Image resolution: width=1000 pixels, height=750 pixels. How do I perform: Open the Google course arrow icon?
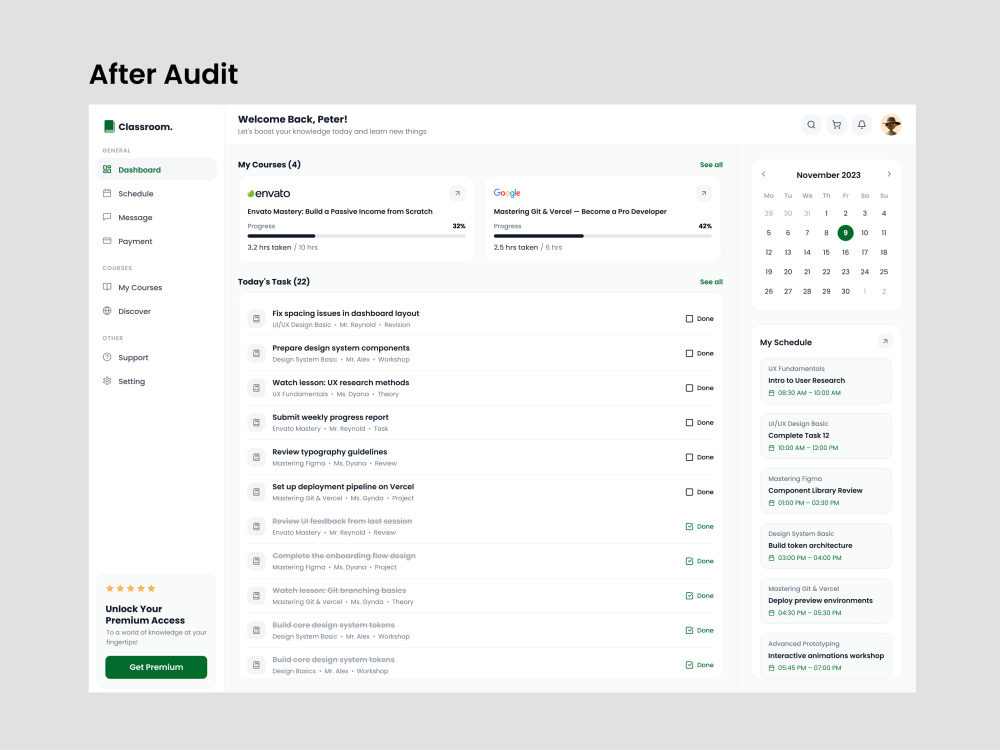pyautogui.click(x=703, y=193)
